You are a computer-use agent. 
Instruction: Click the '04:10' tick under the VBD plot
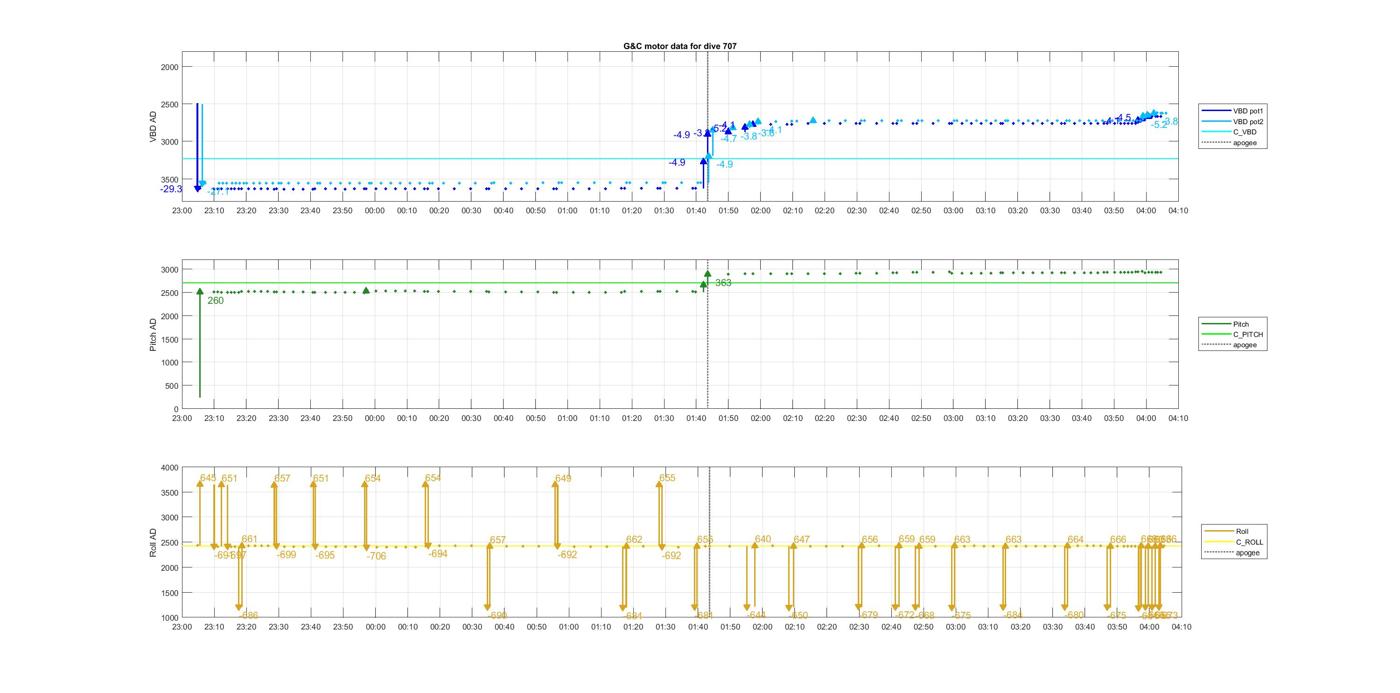(1177, 211)
